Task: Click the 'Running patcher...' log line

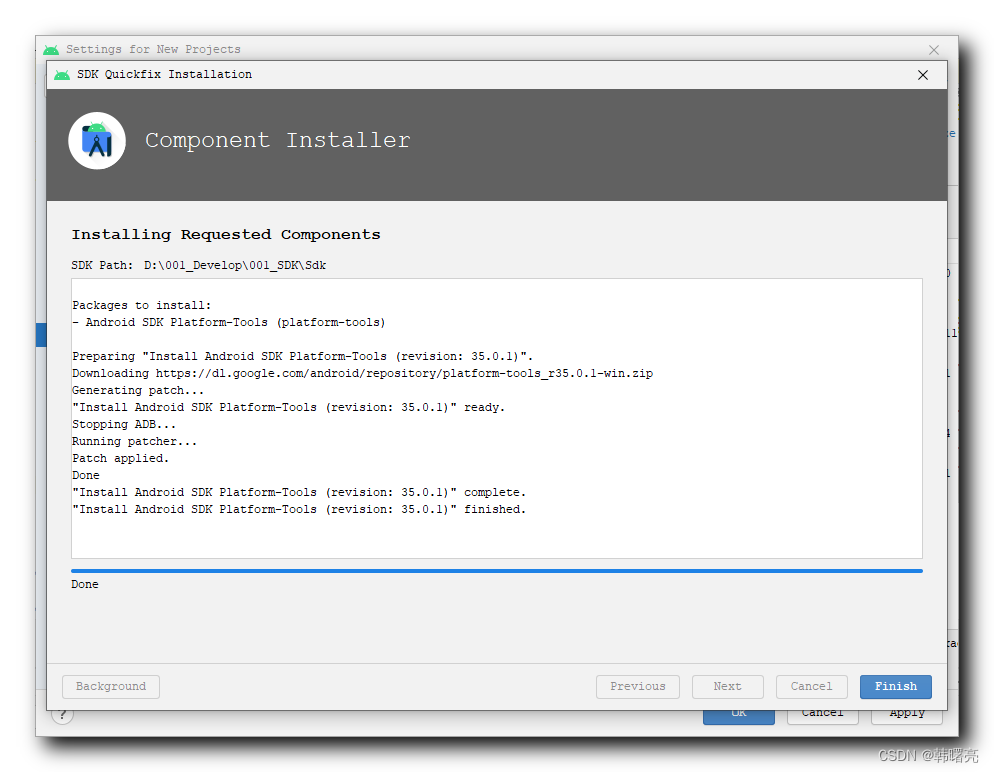Action: 134,441
